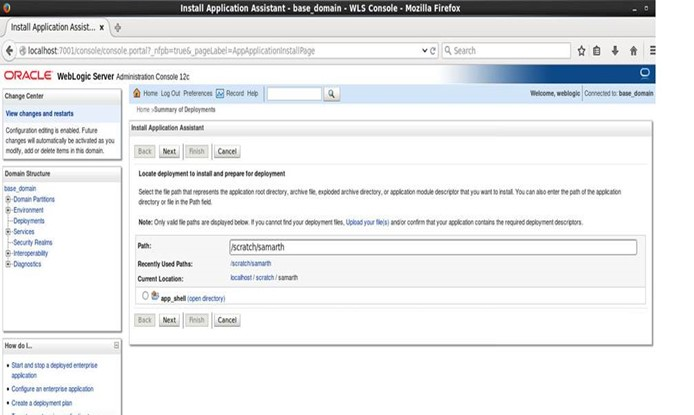Open the downloads arrow icon
The image size is (694, 415).
click(x=615, y=51)
